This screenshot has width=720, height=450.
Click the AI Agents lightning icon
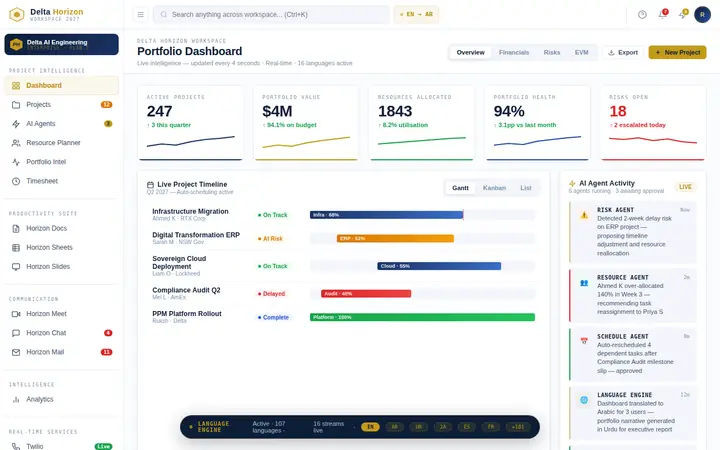tap(16, 124)
